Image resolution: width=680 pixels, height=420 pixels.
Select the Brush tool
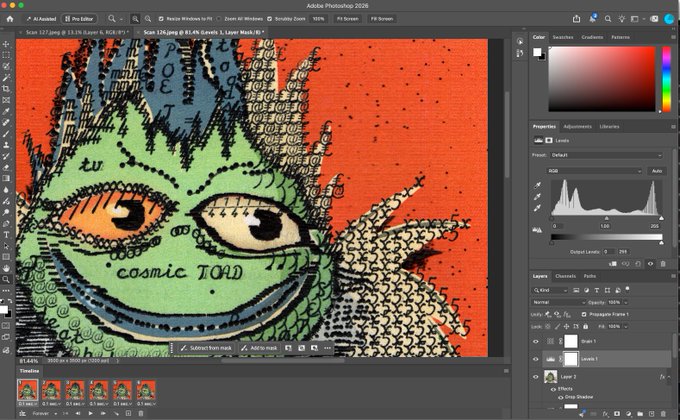[x=6, y=134]
